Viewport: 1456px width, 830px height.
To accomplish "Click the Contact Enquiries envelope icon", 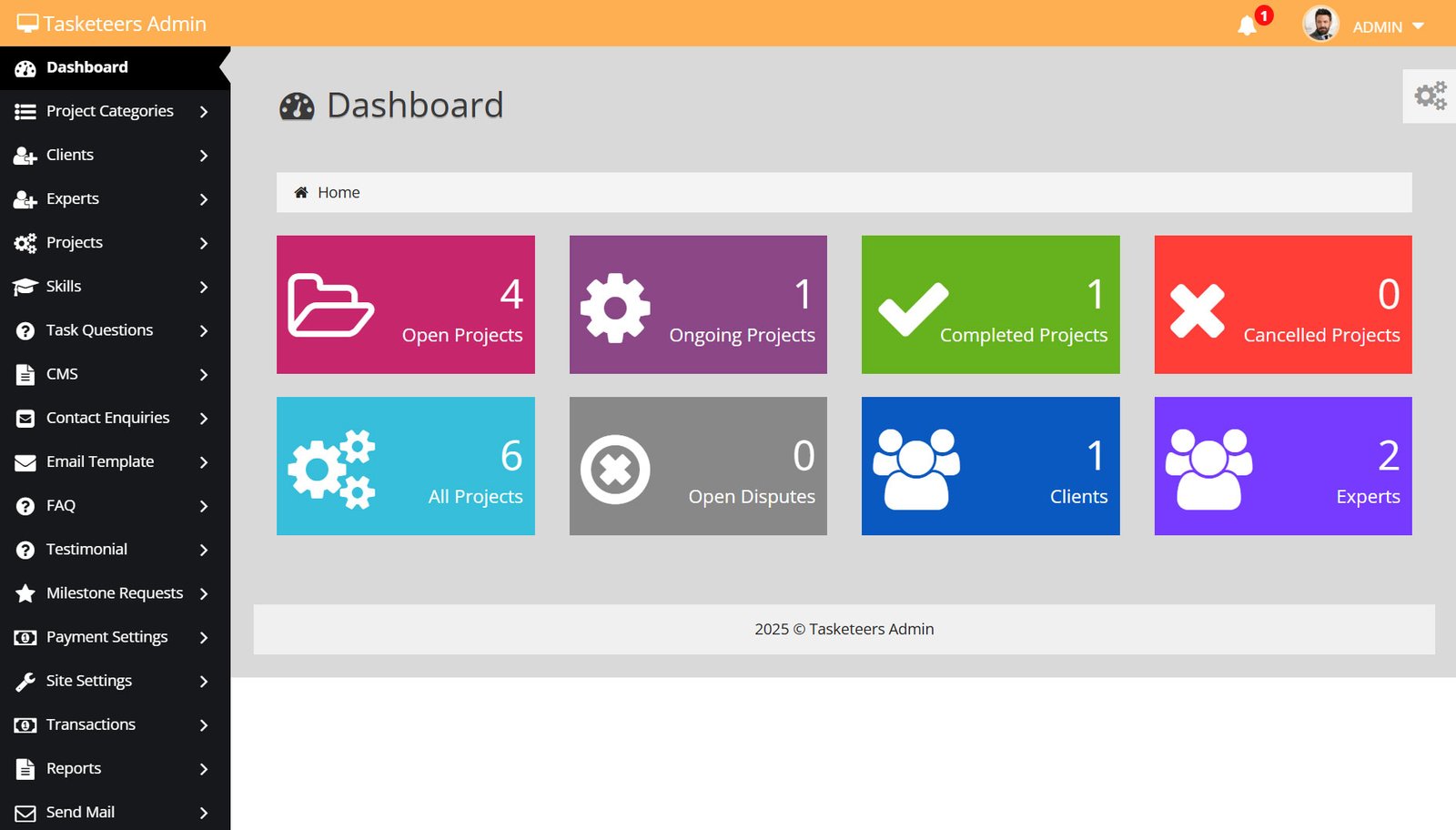I will tap(25, 419).
